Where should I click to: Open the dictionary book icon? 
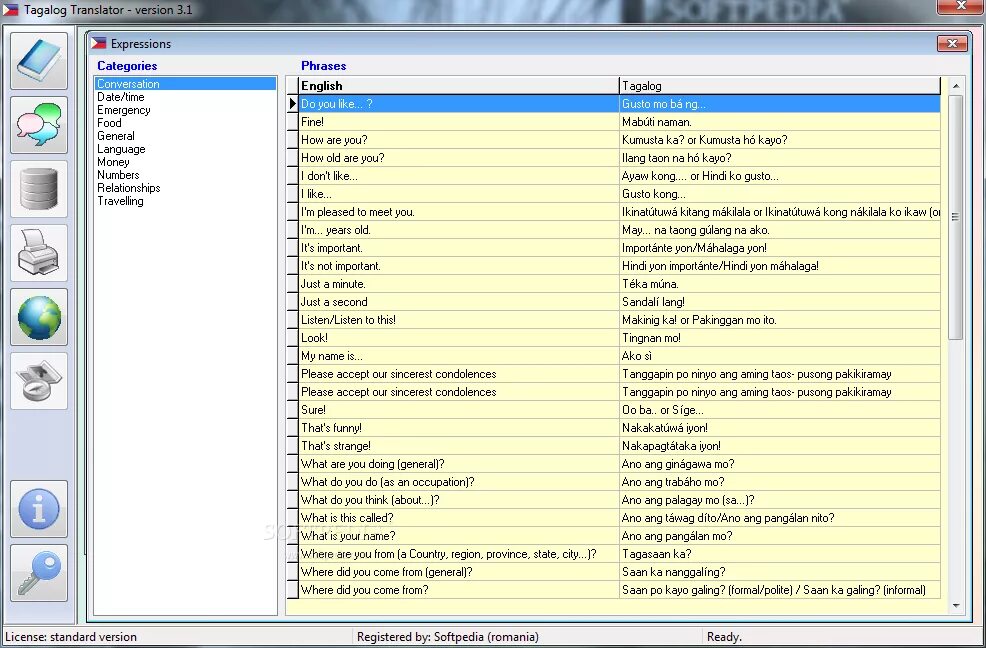39,61
